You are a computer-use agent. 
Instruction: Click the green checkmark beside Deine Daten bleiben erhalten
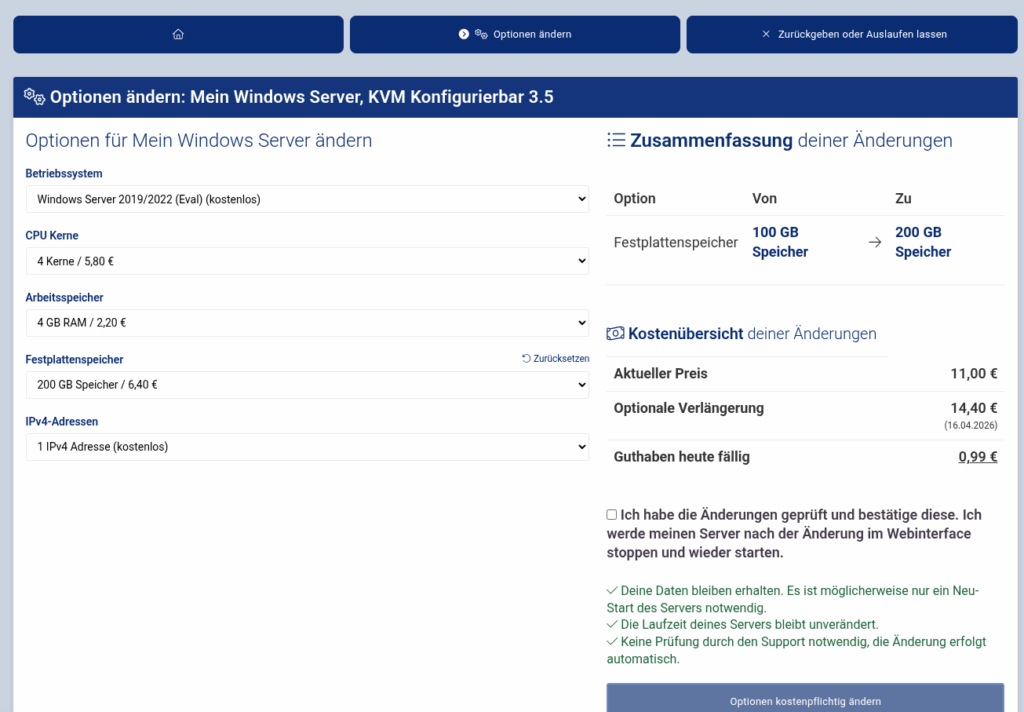[x=612, y=591]
